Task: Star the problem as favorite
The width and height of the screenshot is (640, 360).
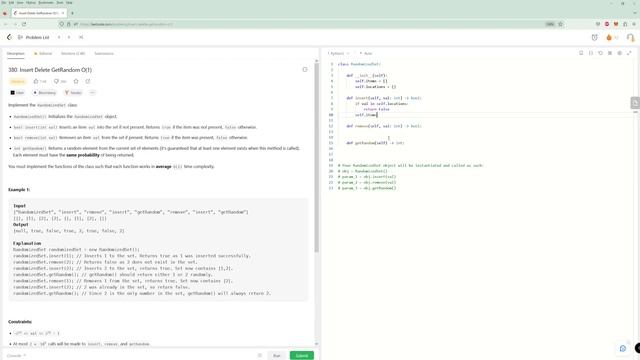Action: 76,81
